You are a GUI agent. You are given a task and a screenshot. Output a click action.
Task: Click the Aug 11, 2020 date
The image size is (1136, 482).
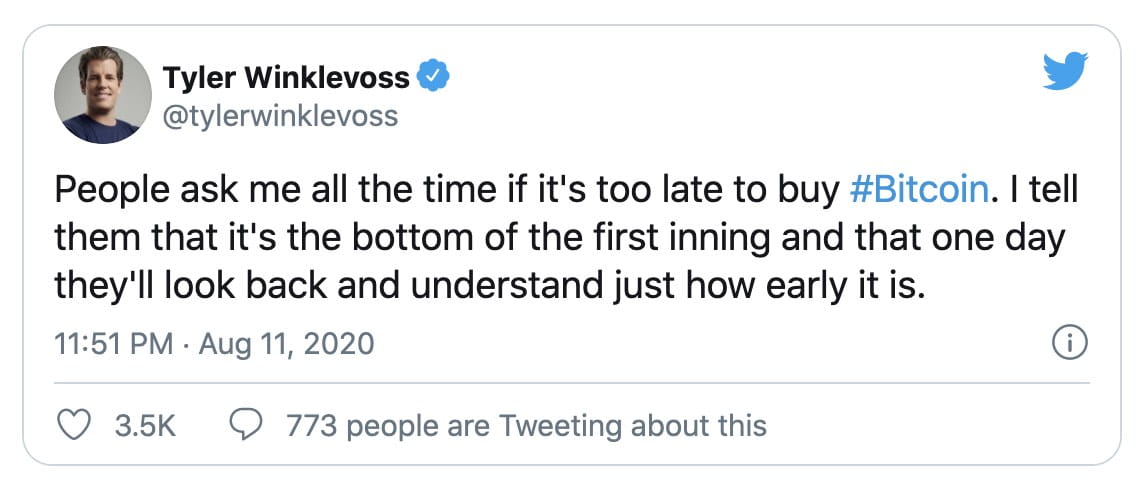285,345
